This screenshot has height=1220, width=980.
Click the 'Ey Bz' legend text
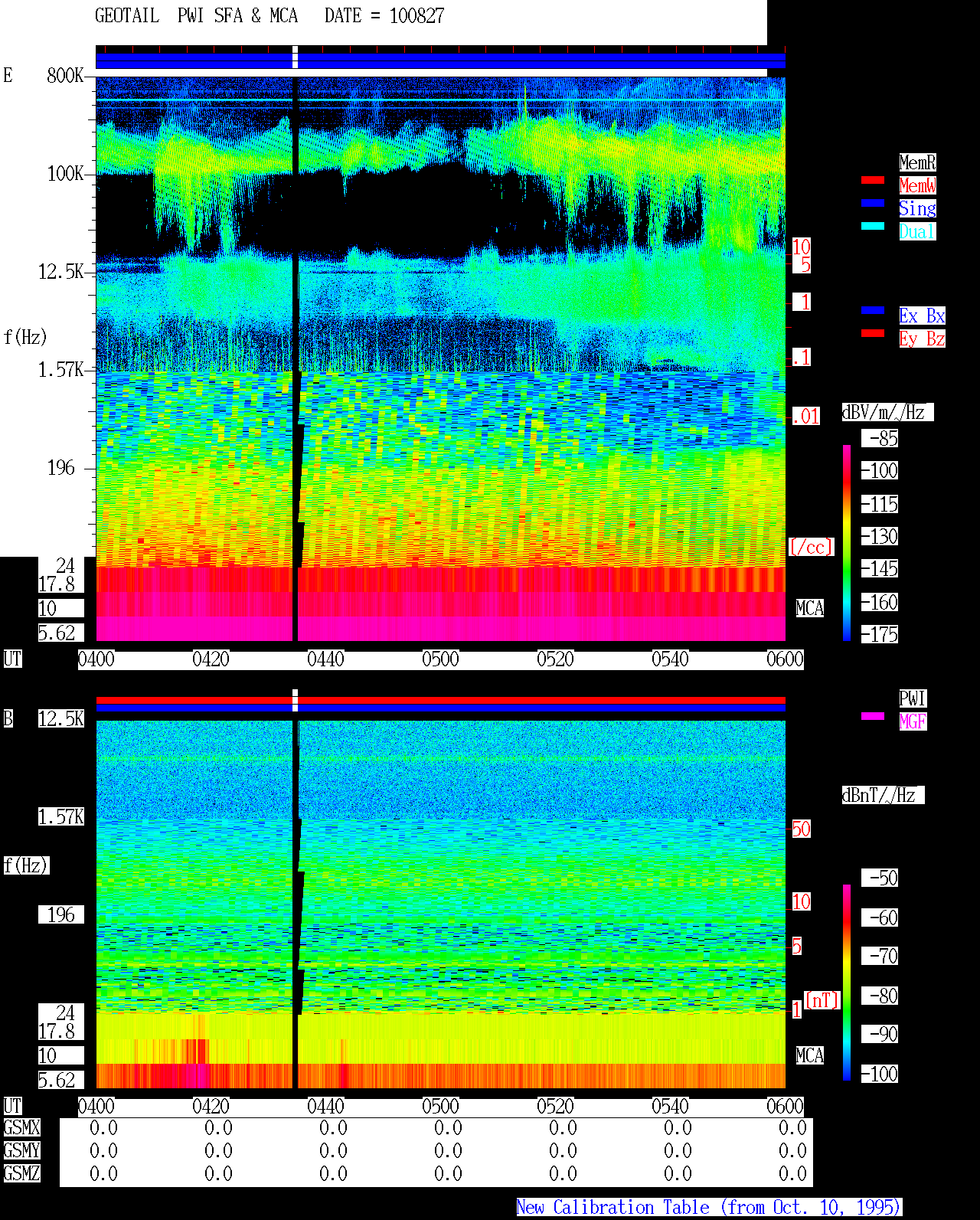point(922,339)
